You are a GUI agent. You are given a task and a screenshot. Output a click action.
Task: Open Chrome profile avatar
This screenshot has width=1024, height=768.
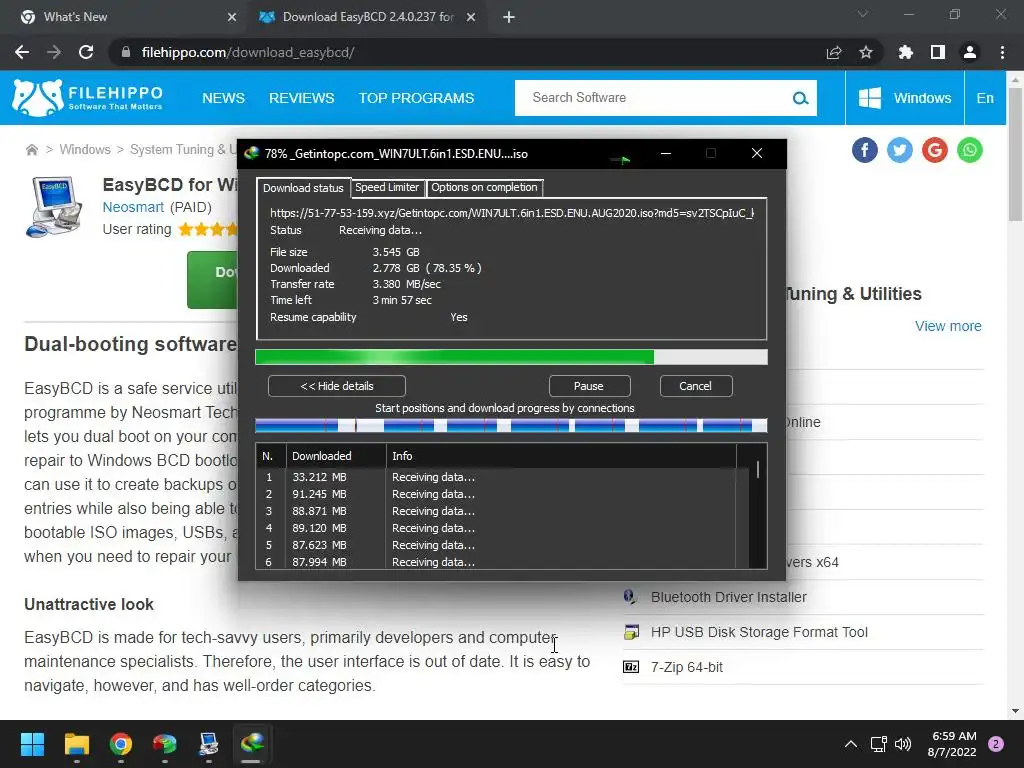pos(970,52)
